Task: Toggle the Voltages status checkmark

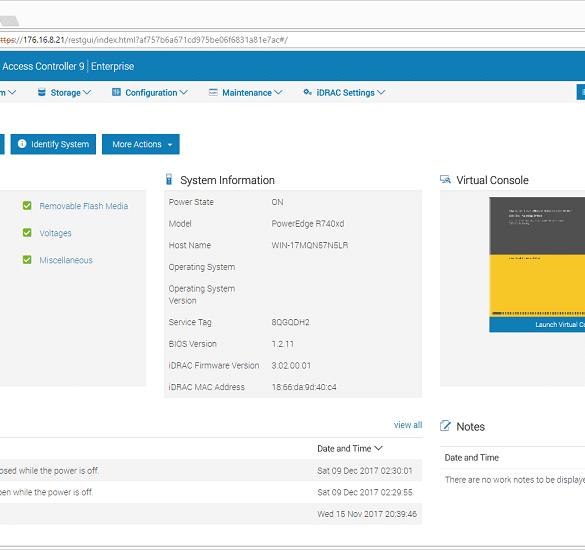Action: (x=27, y=233)
